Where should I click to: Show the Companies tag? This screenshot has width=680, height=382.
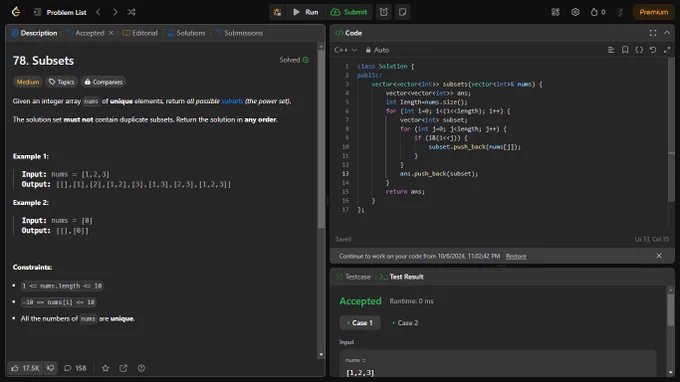tap(103, 82)
